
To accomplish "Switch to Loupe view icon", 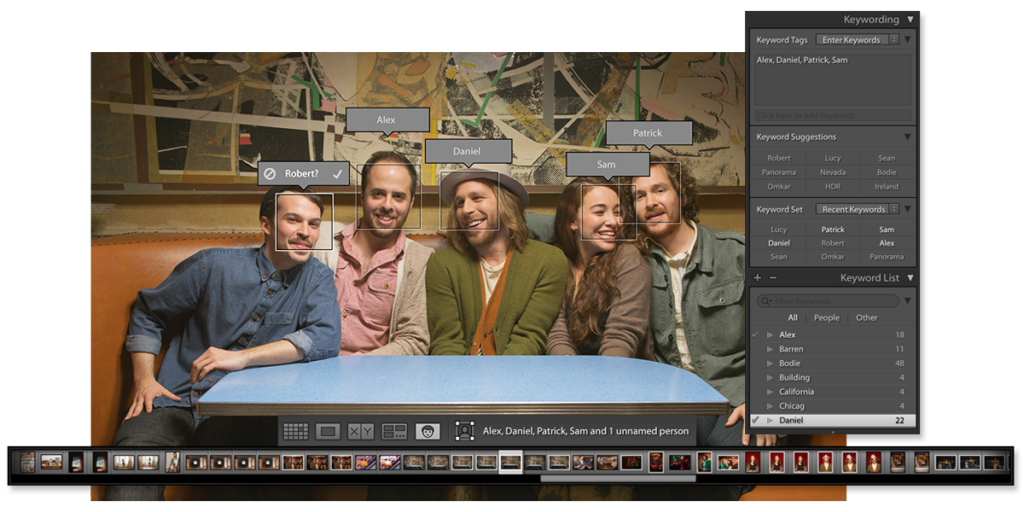I will tap(327, 432).
